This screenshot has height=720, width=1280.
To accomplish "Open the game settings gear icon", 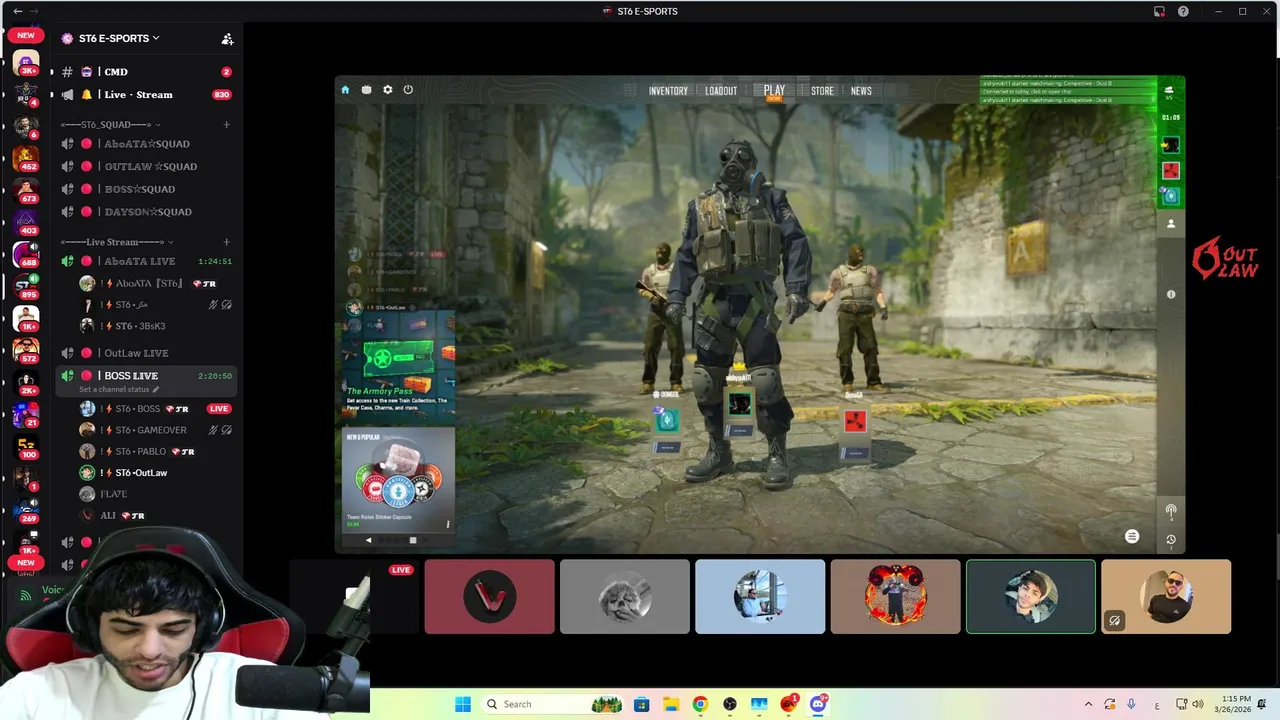I will [x=388, y=90].
